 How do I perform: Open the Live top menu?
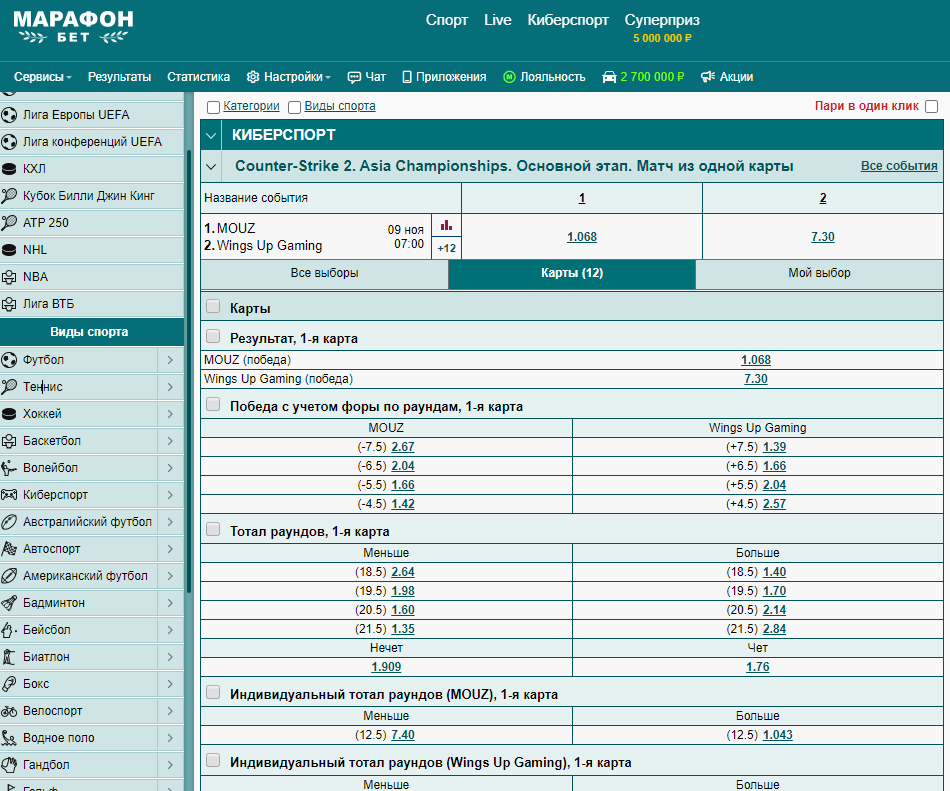[497, 20]
